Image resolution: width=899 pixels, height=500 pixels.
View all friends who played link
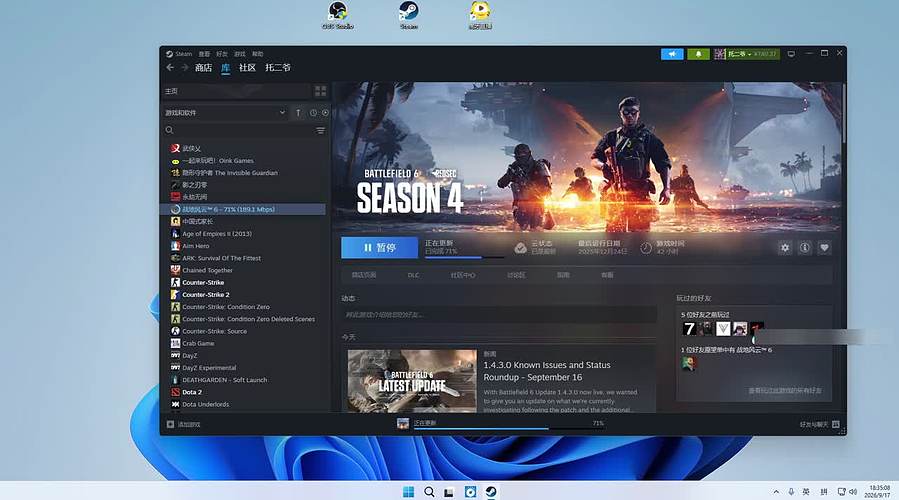click(785, 390)
